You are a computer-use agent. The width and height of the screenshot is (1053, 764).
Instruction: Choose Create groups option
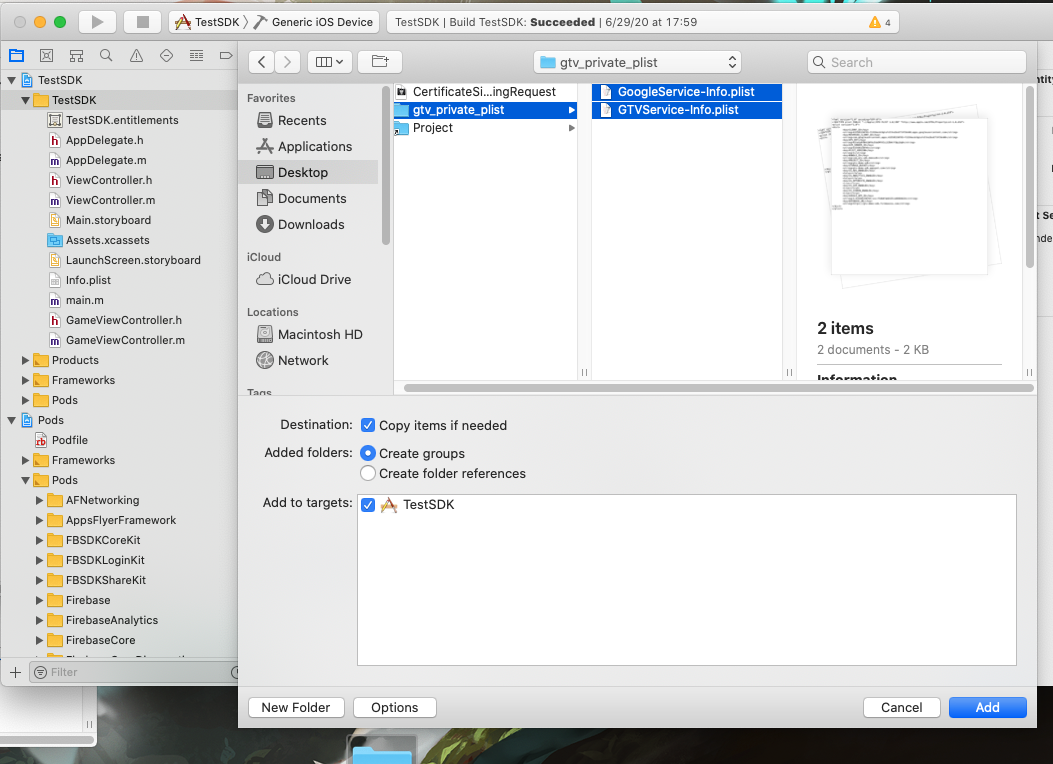[367, 453]
